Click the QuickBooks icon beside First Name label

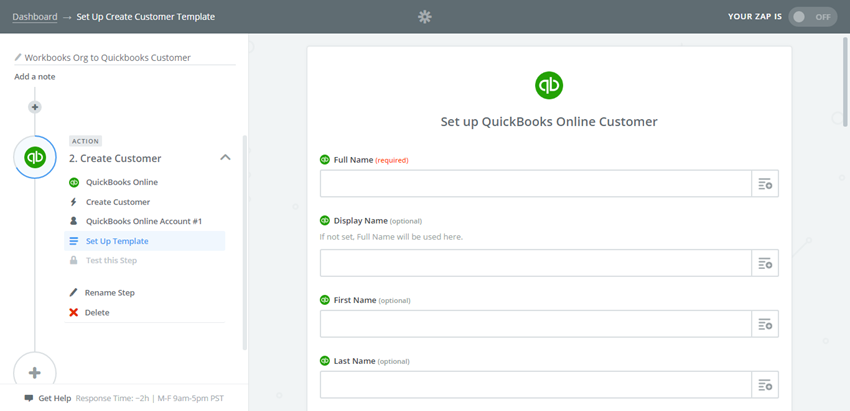[325, 300]
